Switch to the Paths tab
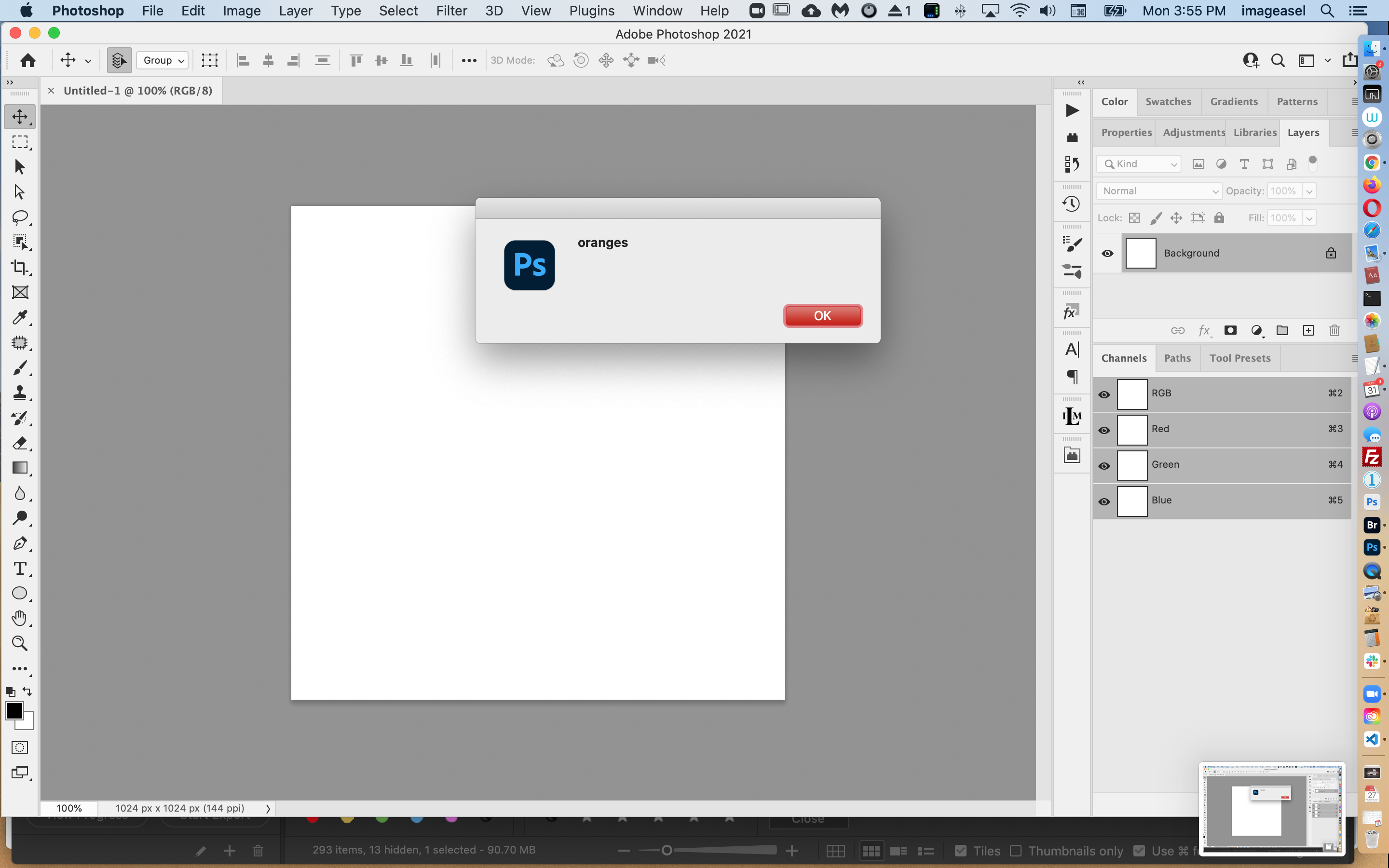This screenshot has height=868, width=1389. click(x=1177, y=358)
